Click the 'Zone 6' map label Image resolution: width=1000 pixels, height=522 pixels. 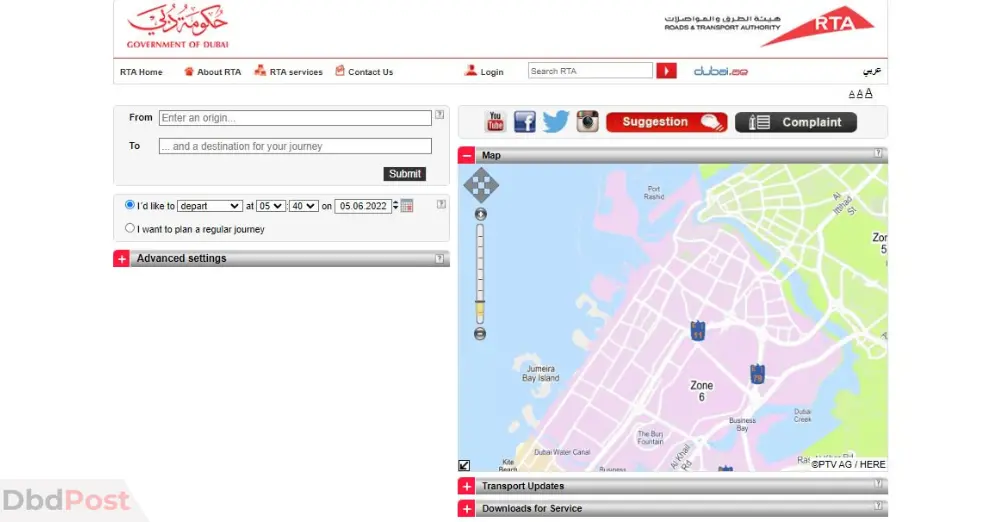[x=702, y=391]
